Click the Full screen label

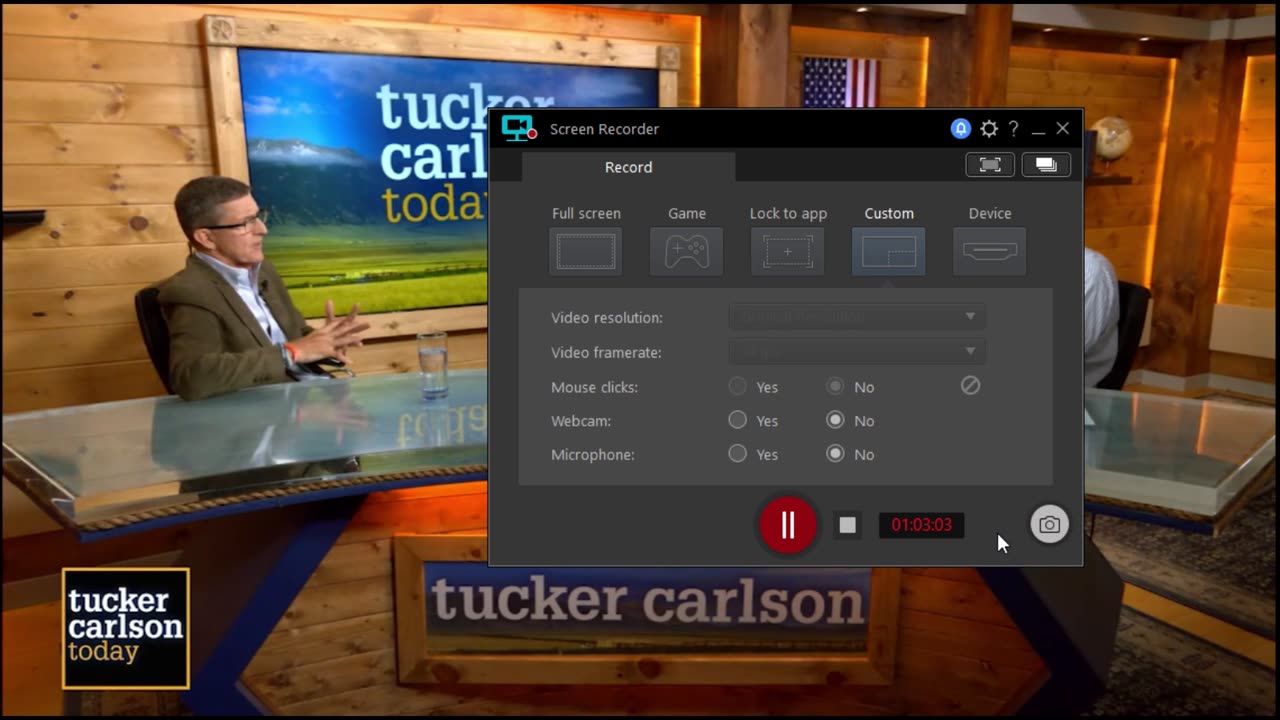pos(586,213)
